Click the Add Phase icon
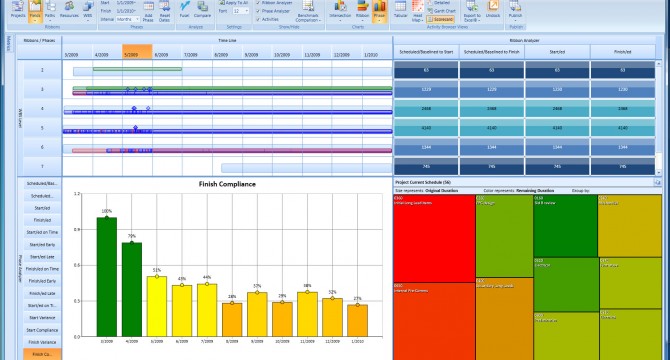This screenshot has height=360, width=670. [x=148, y=12]
